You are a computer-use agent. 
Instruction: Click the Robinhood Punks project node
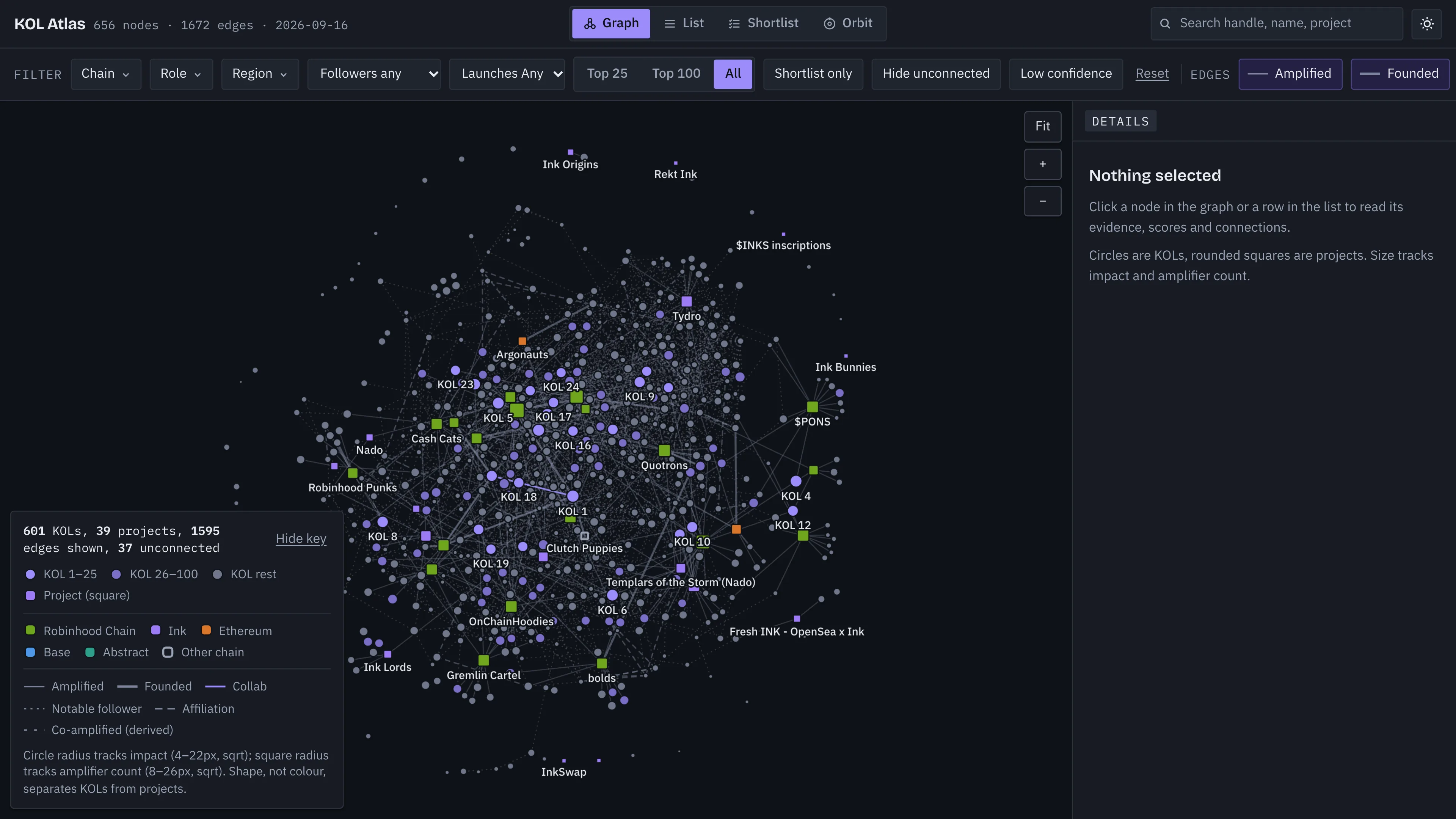(353, 473)
